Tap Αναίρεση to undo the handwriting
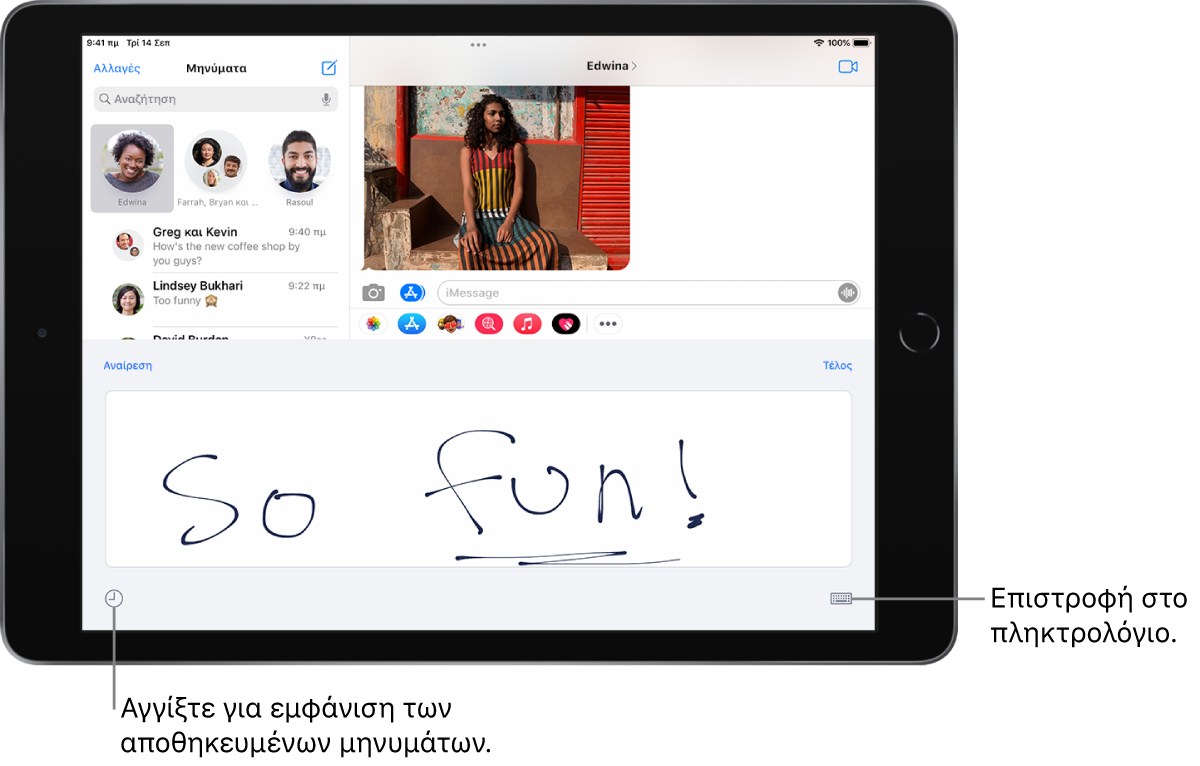 [x=128, y=366]
